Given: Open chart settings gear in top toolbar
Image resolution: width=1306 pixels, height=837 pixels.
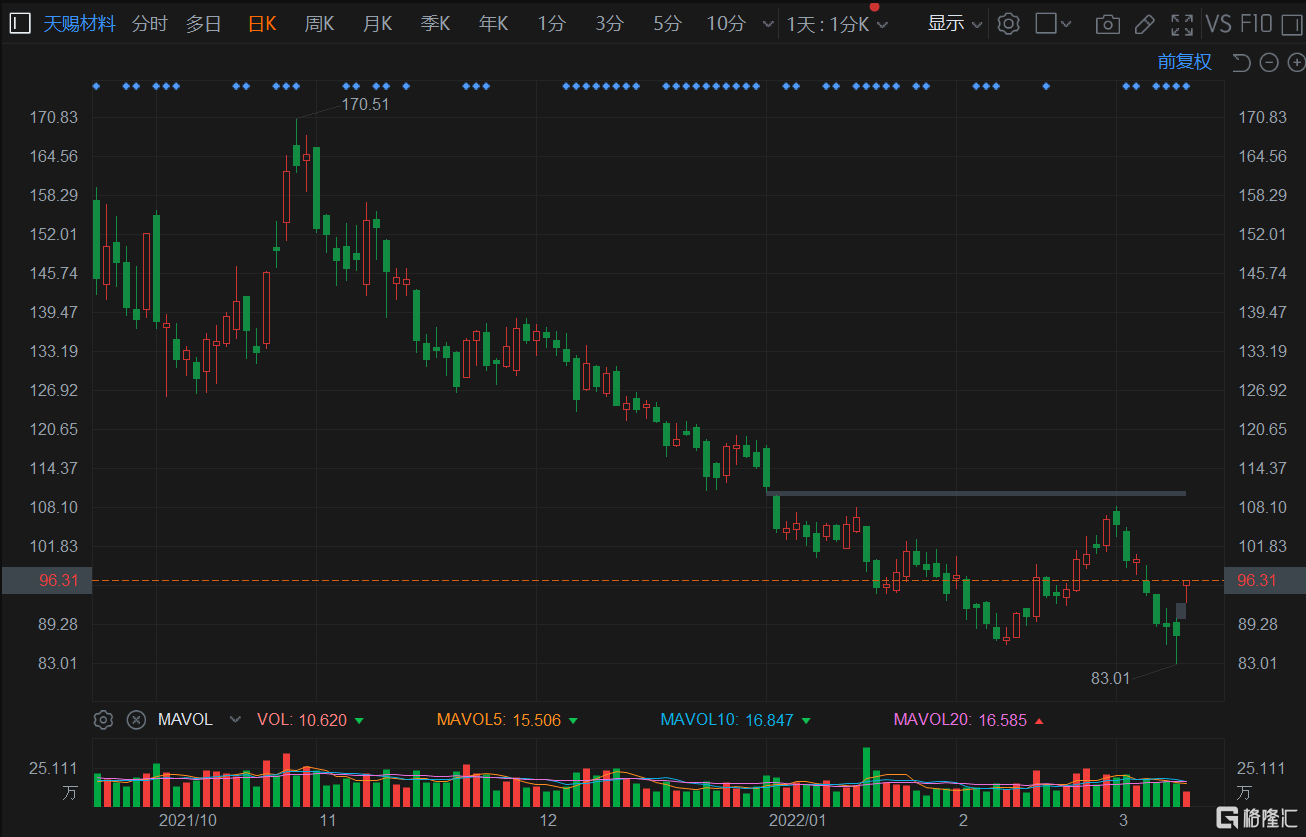Looking at the screenshot, I should tap(1009, 24).
